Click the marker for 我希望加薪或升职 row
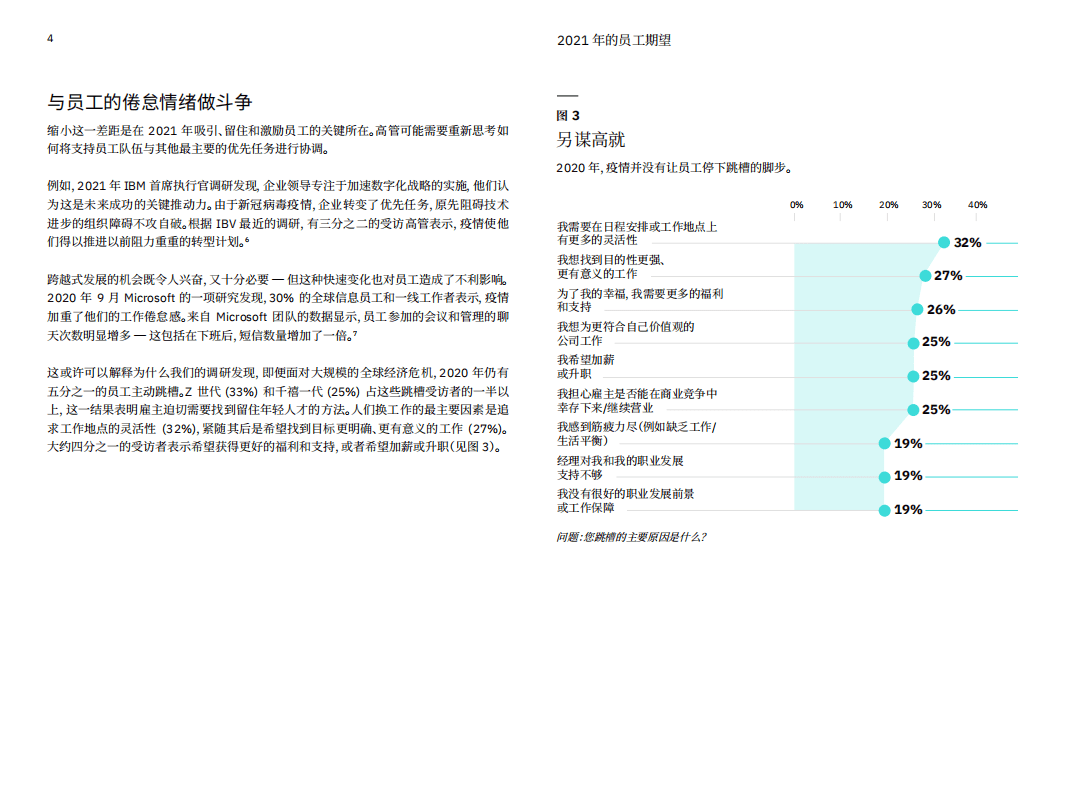Image resolution: width=1066 pixels, height=799 pixels. [x=912, y=376]
